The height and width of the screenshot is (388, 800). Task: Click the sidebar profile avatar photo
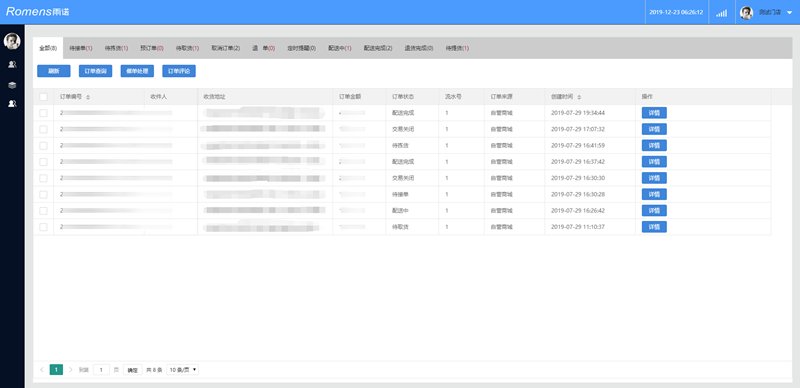point(12,41)
